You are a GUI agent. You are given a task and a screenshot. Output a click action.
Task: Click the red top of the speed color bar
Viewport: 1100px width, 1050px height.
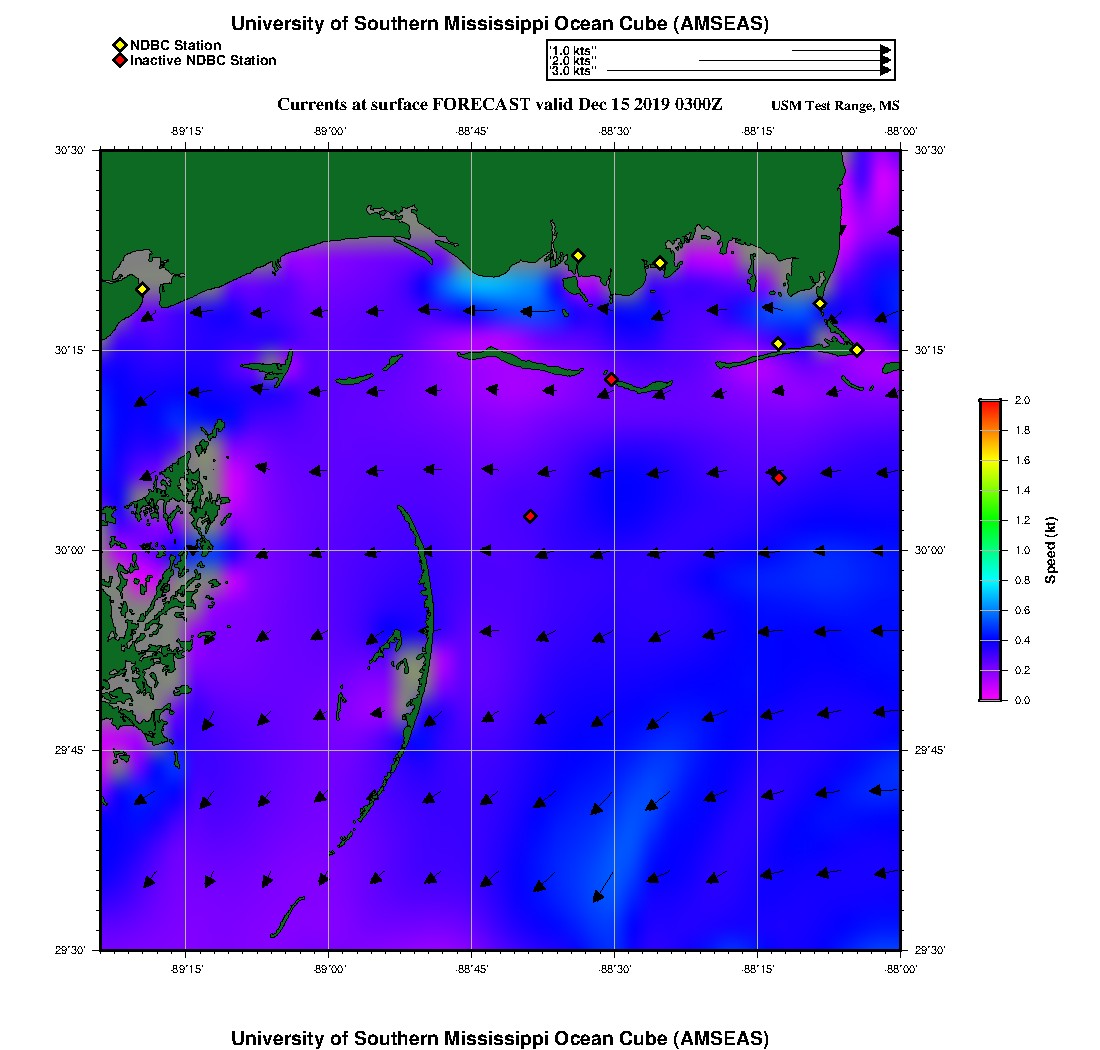click(x=991, y=408)
